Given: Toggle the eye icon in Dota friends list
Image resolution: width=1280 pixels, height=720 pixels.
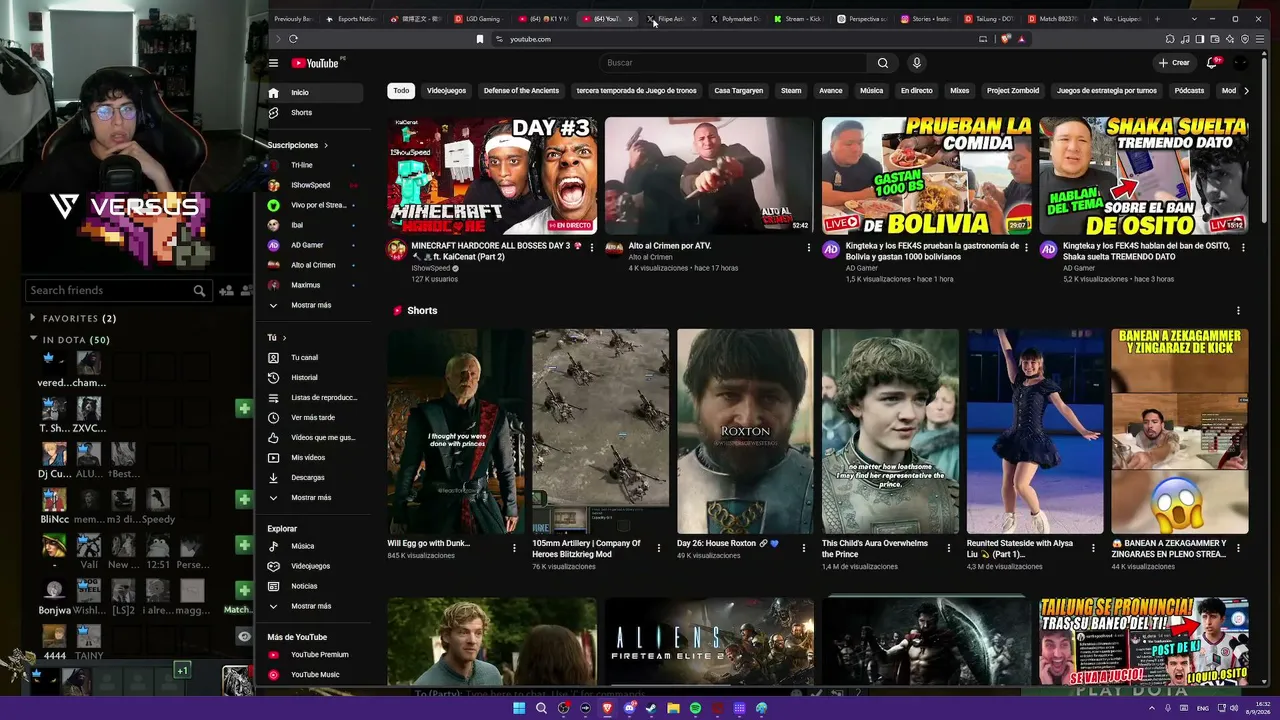Looking at the screenshot, I should pyautogui.click(x=244, y=636).
